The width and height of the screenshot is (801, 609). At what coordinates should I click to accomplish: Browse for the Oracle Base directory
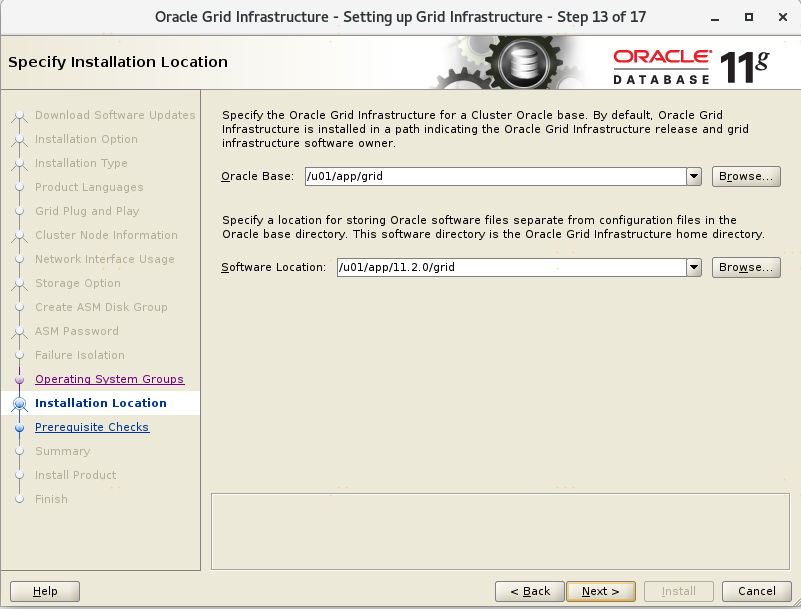pos(746,176)
